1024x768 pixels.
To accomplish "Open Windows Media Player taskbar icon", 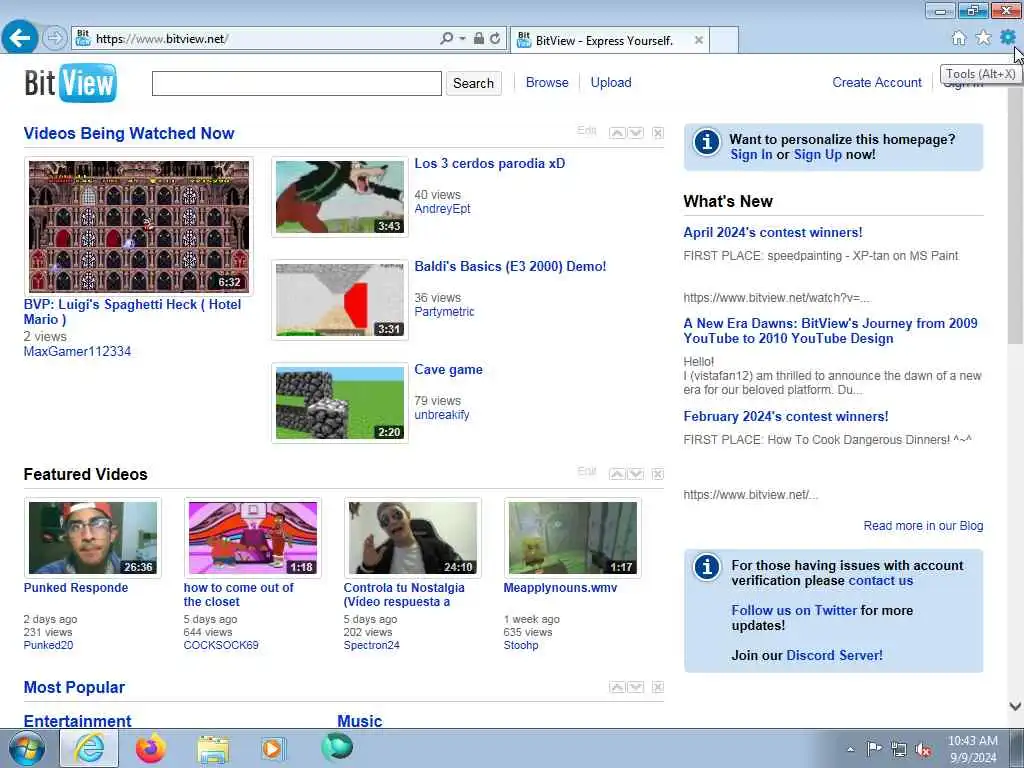I will (x=273, y=748).
